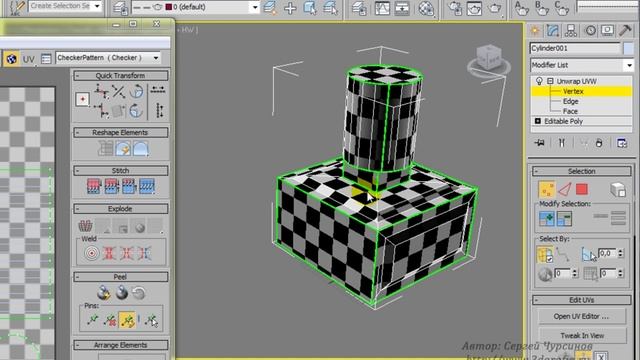The width and height of the screenshot is (640, 360).
Task: Click the Pin Stack icon below modifier stack
Action: click(x=540, y=143)
